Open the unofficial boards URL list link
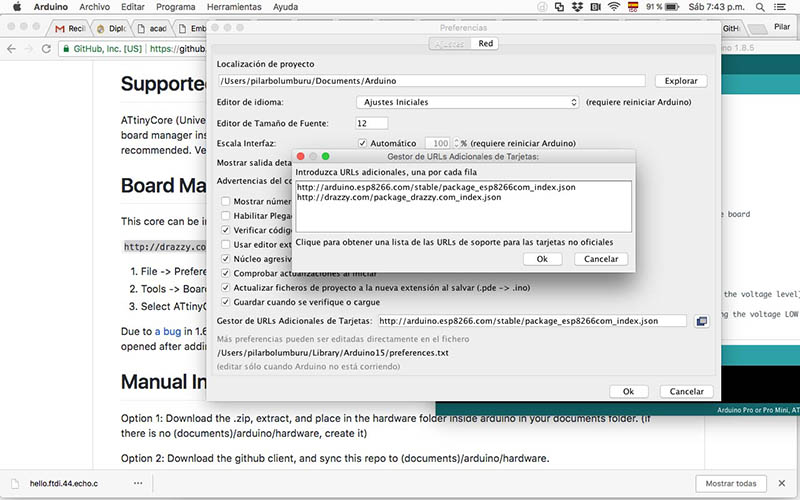Image resolution: width=800 pixels, height=500 pixels. (x=454, y=242)
